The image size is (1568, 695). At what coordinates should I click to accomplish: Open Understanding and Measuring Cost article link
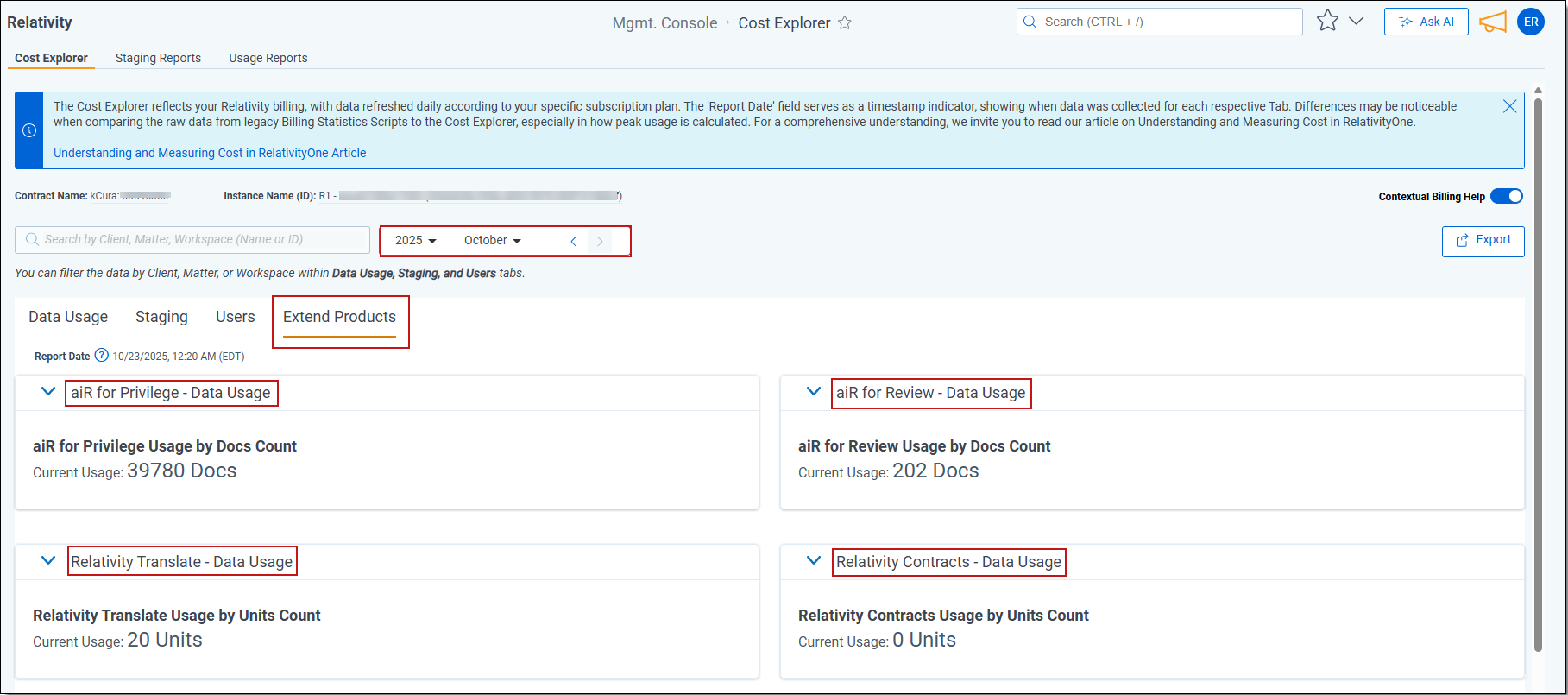click(210, 153)
